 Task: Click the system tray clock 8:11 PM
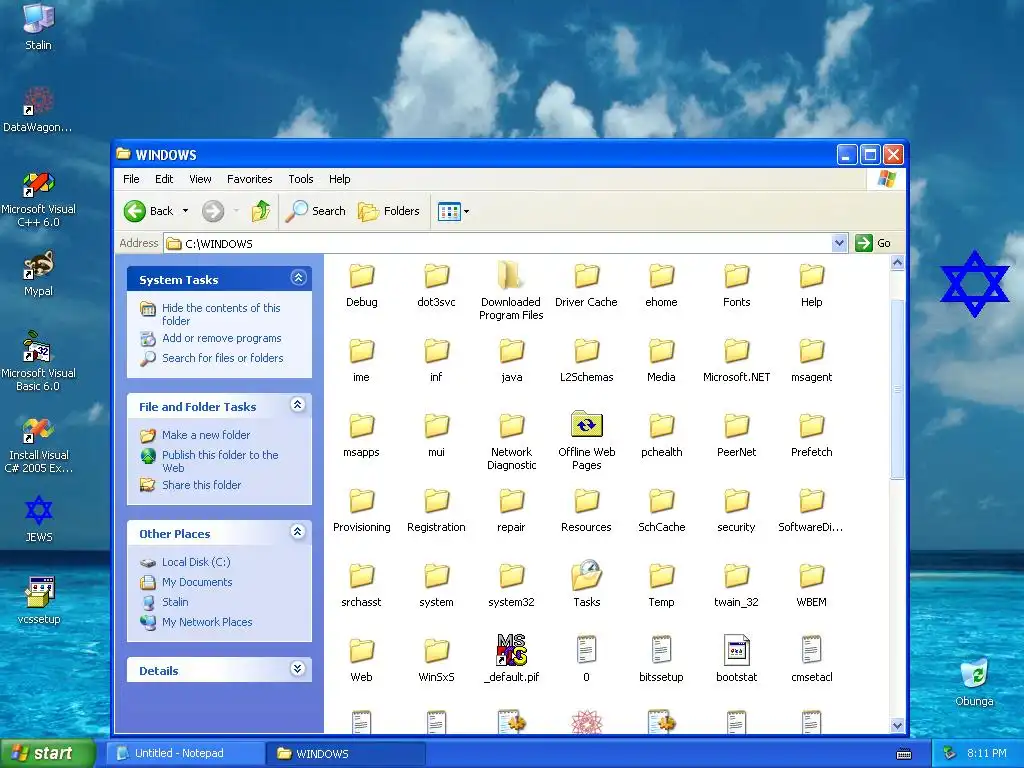tap(987, 754)
